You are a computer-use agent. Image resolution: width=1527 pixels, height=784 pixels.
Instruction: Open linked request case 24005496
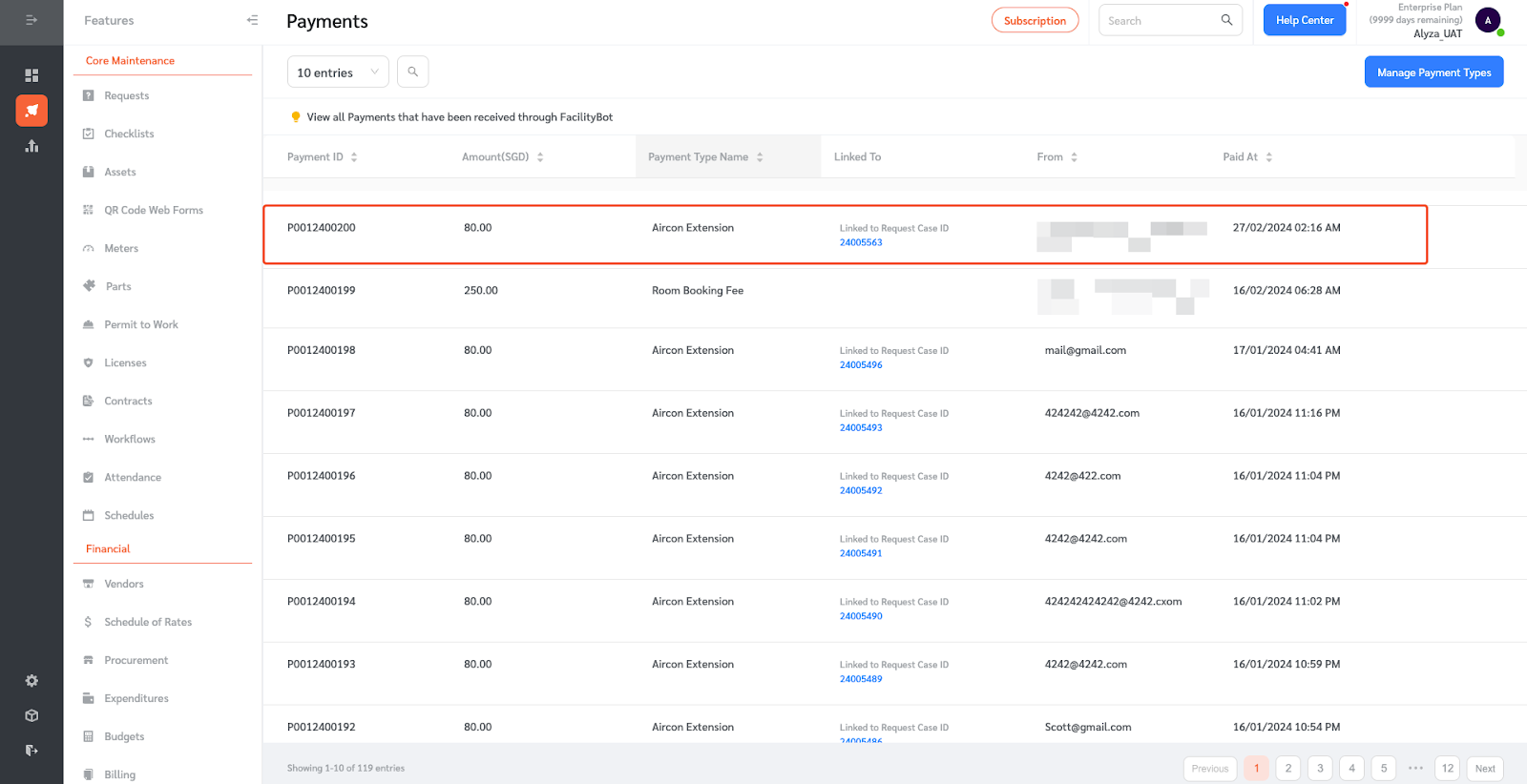point(861,364)
